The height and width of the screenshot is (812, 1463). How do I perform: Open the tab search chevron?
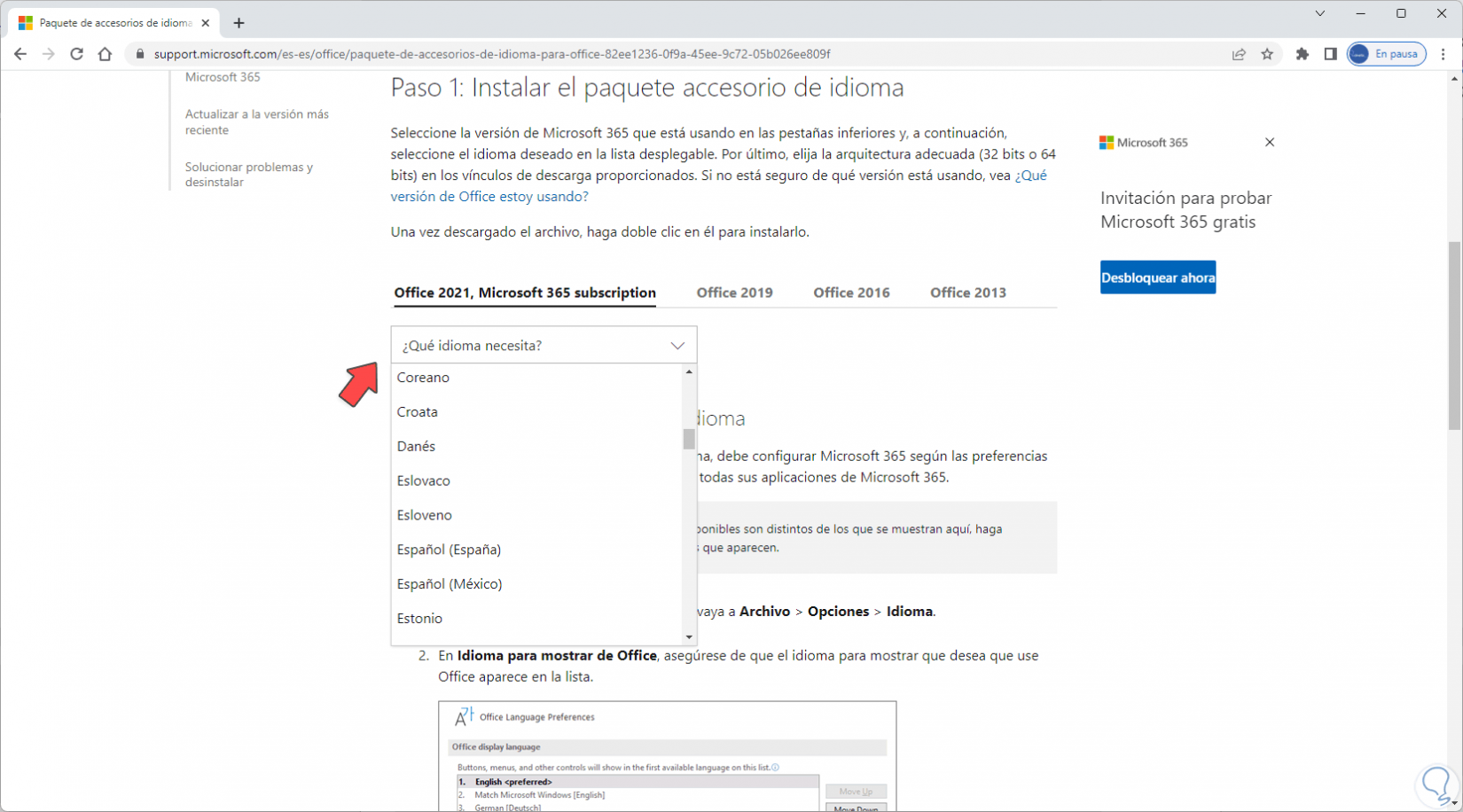[x=1320, y=13]
